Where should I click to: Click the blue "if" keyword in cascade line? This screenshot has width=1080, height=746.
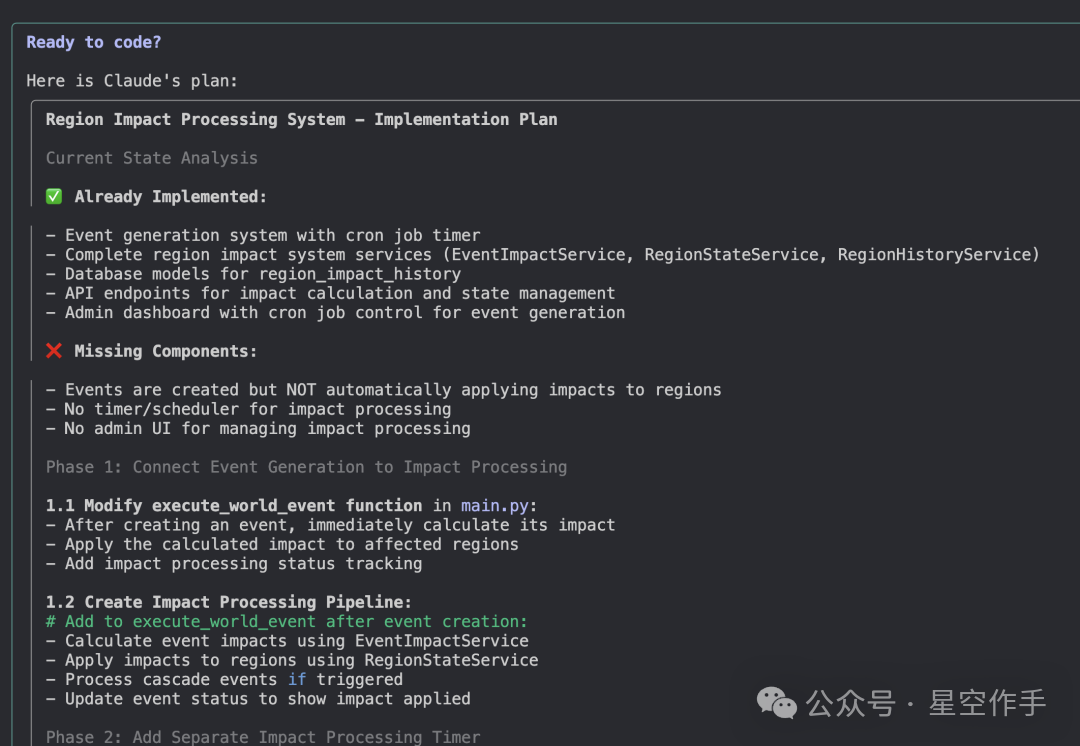click(297, 680)
